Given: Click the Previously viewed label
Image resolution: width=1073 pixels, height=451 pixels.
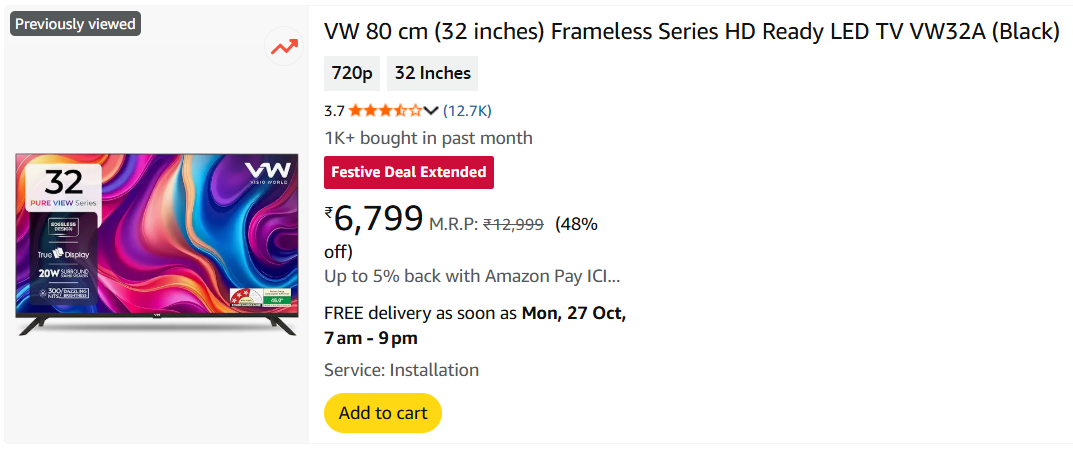Looking at the screenshot, I should coord(75,24).
